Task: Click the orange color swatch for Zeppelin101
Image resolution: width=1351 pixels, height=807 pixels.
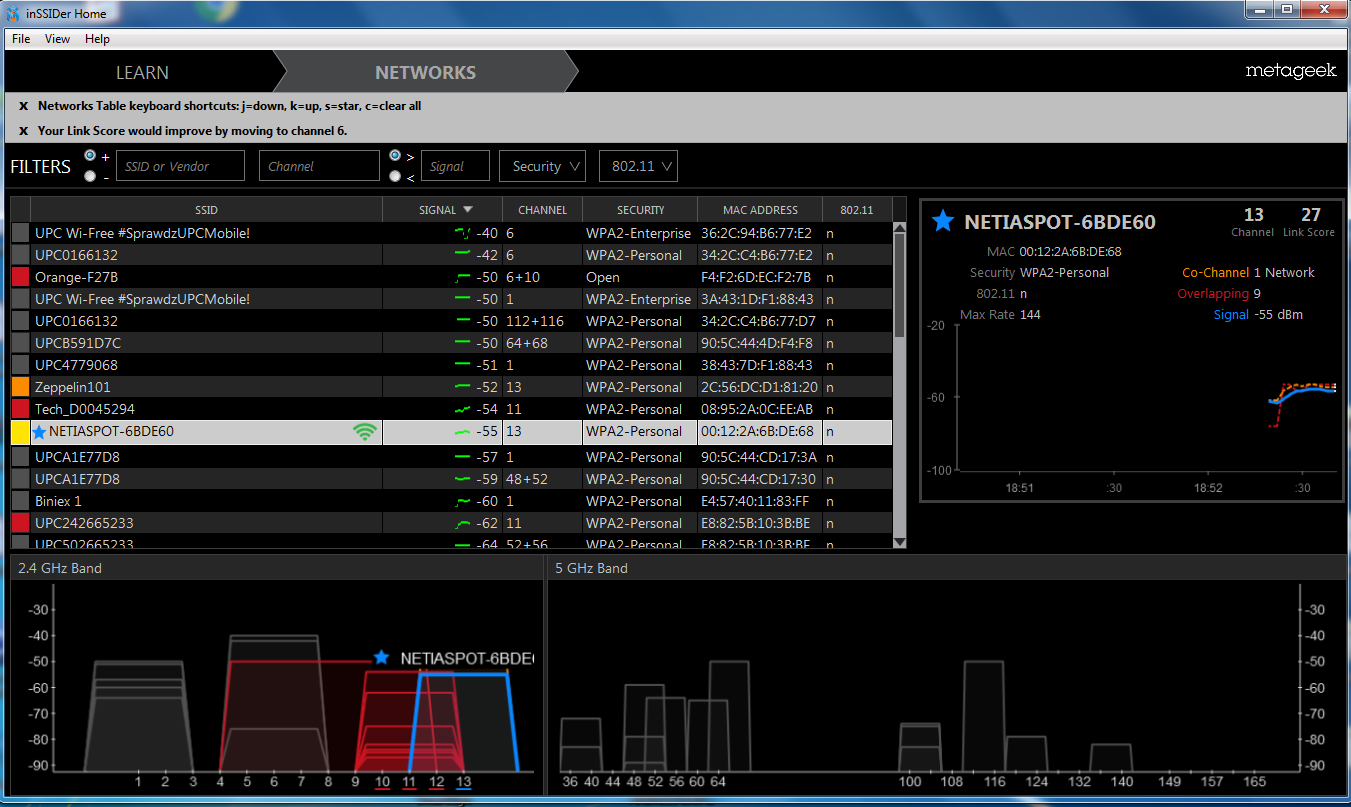Action: point(20,387)
